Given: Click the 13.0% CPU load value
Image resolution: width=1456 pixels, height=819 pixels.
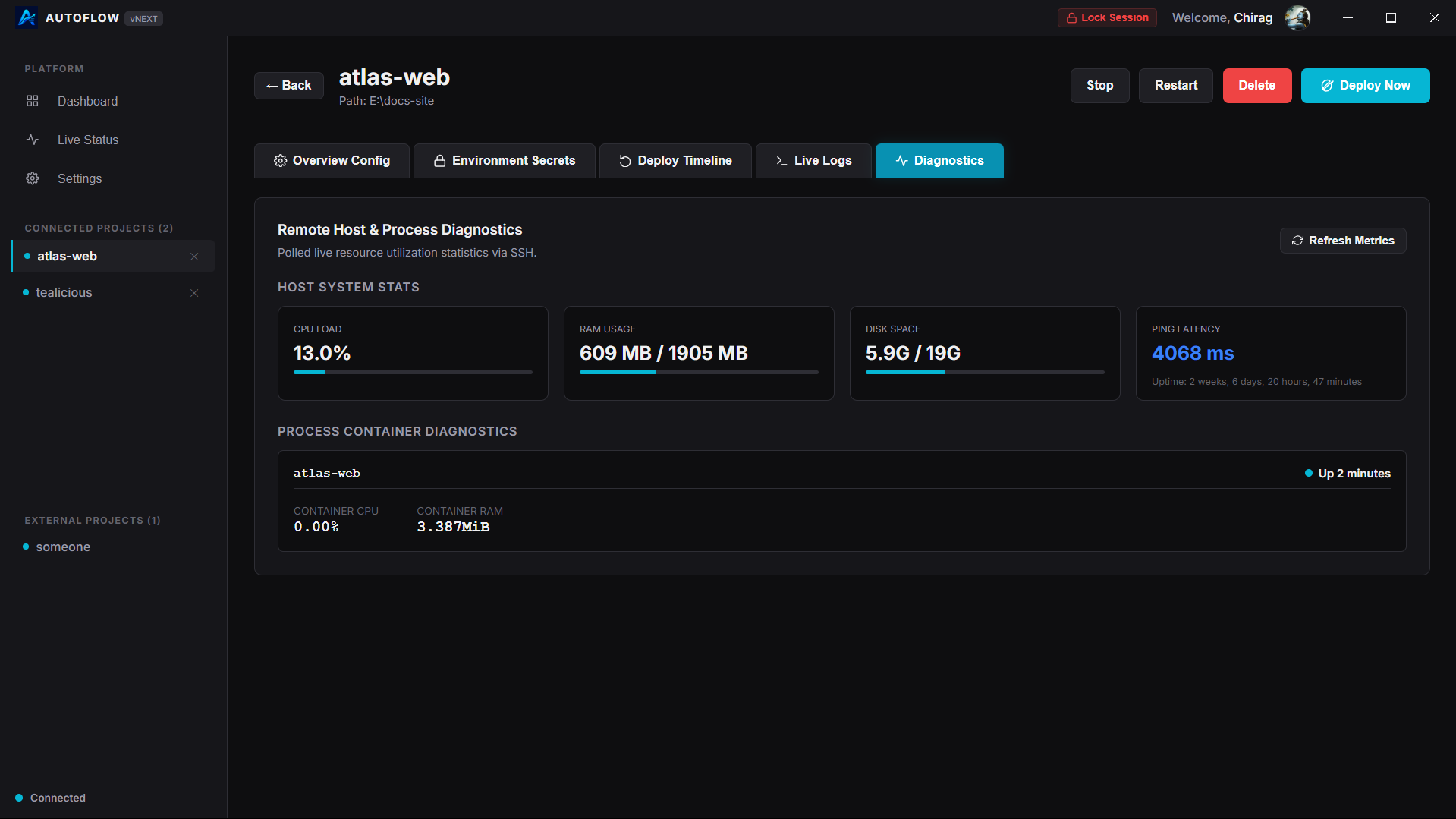Looking at the screenshot, I should point(322,353).
